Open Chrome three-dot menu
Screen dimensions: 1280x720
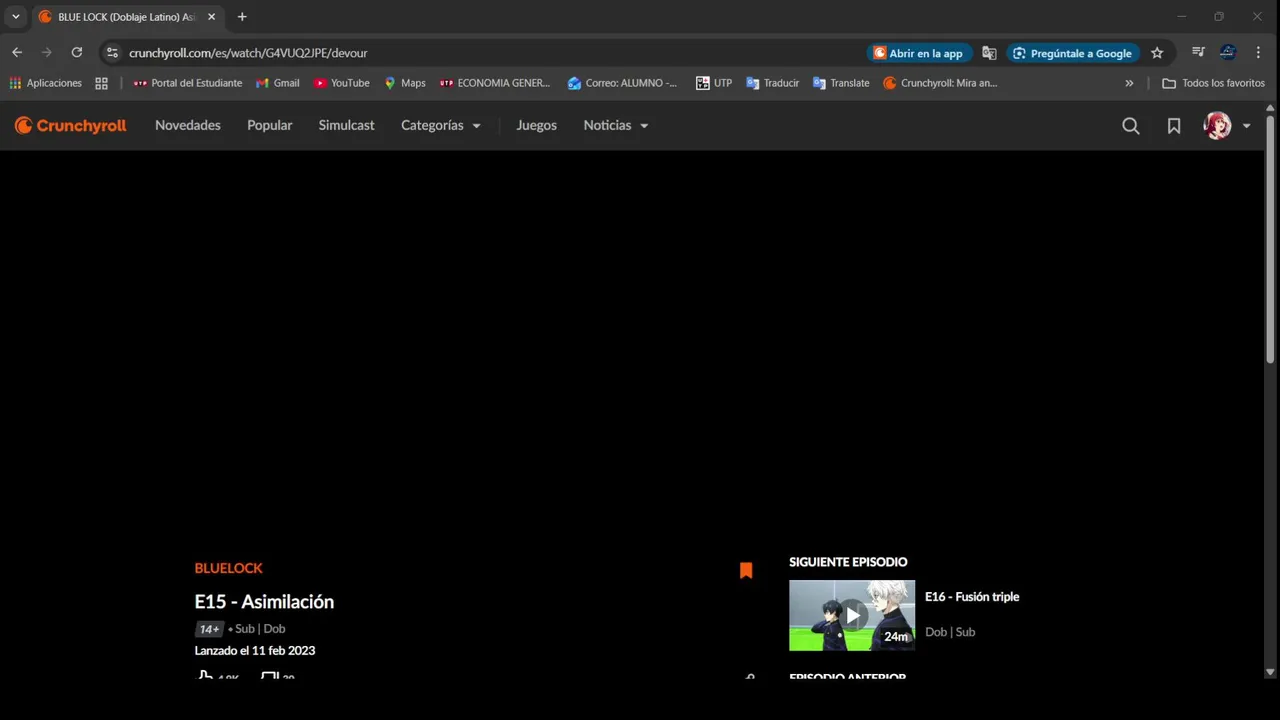pos(1258,53)
